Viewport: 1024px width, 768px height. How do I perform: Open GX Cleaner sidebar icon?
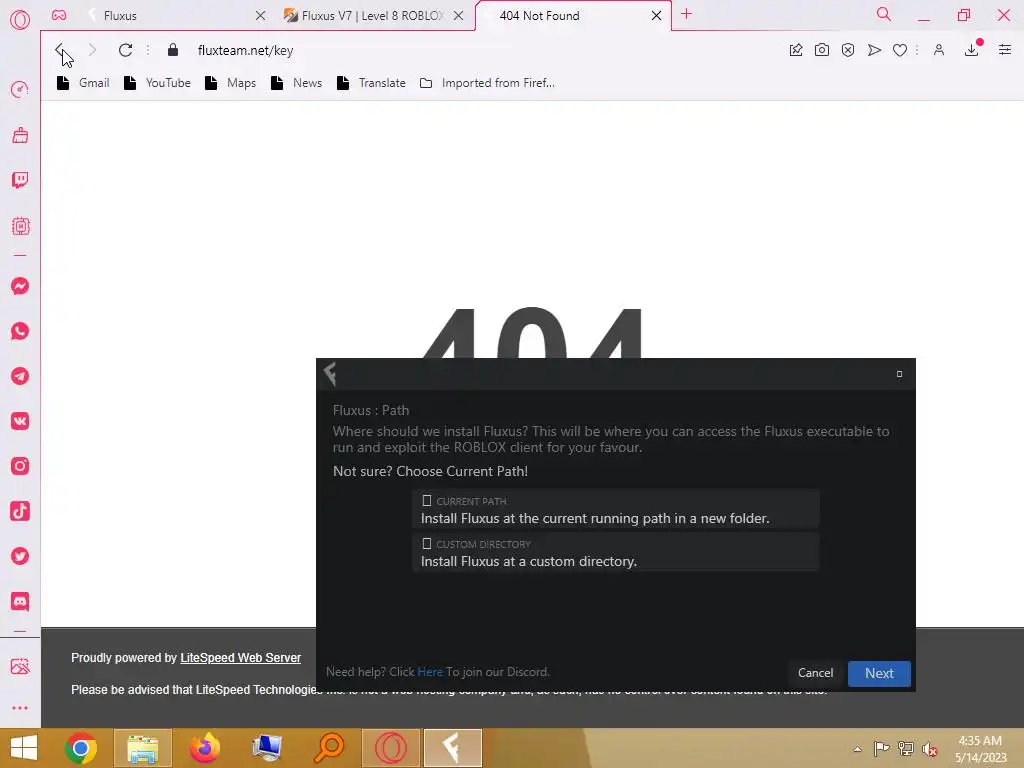[x=20, y=135]
